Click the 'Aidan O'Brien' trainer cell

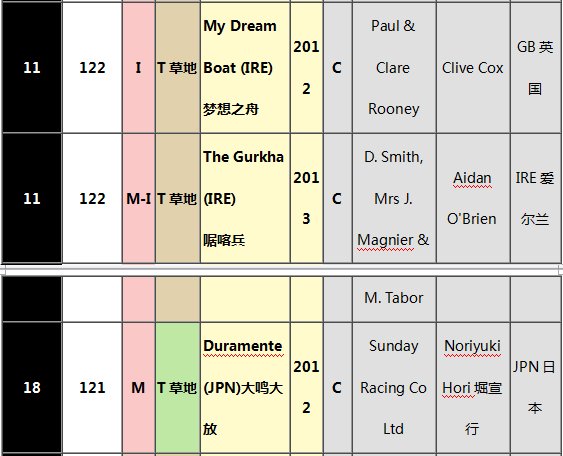[x=473, y=199]
